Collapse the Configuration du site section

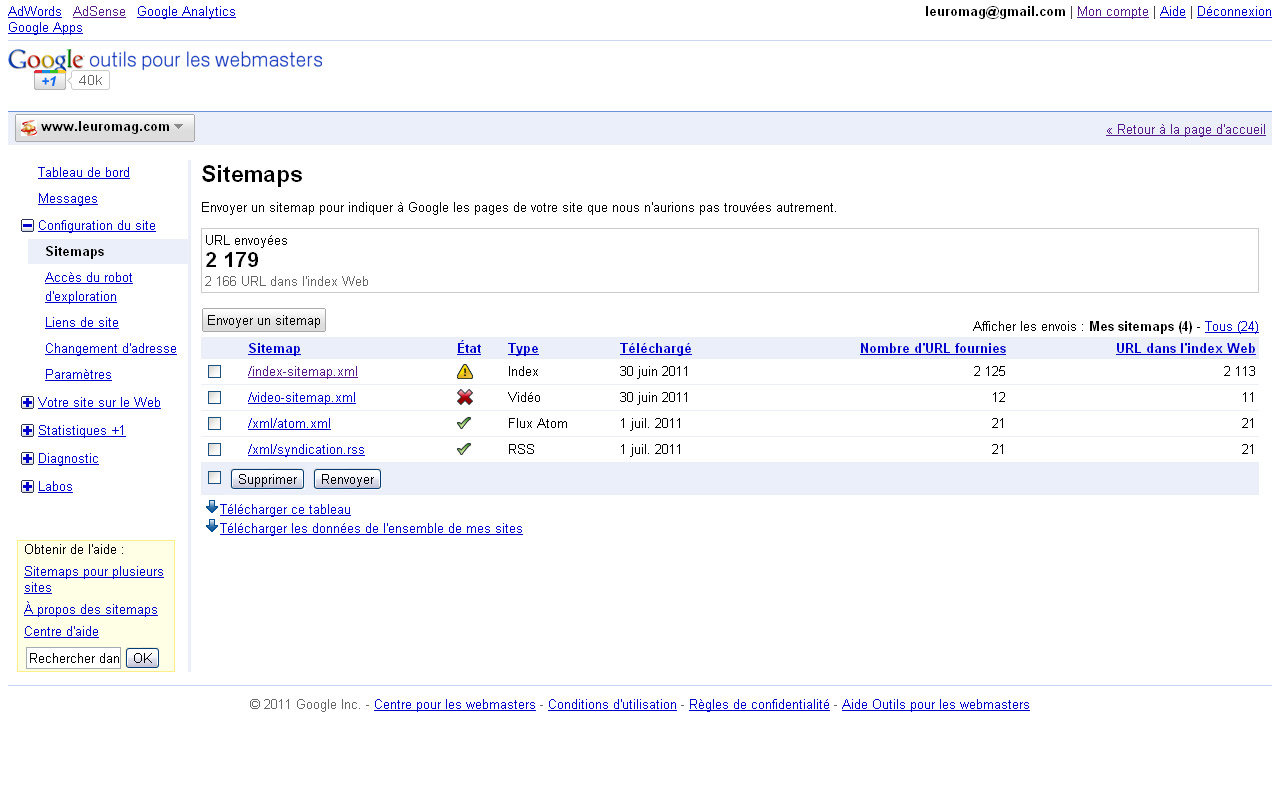(x=27, y=226)
